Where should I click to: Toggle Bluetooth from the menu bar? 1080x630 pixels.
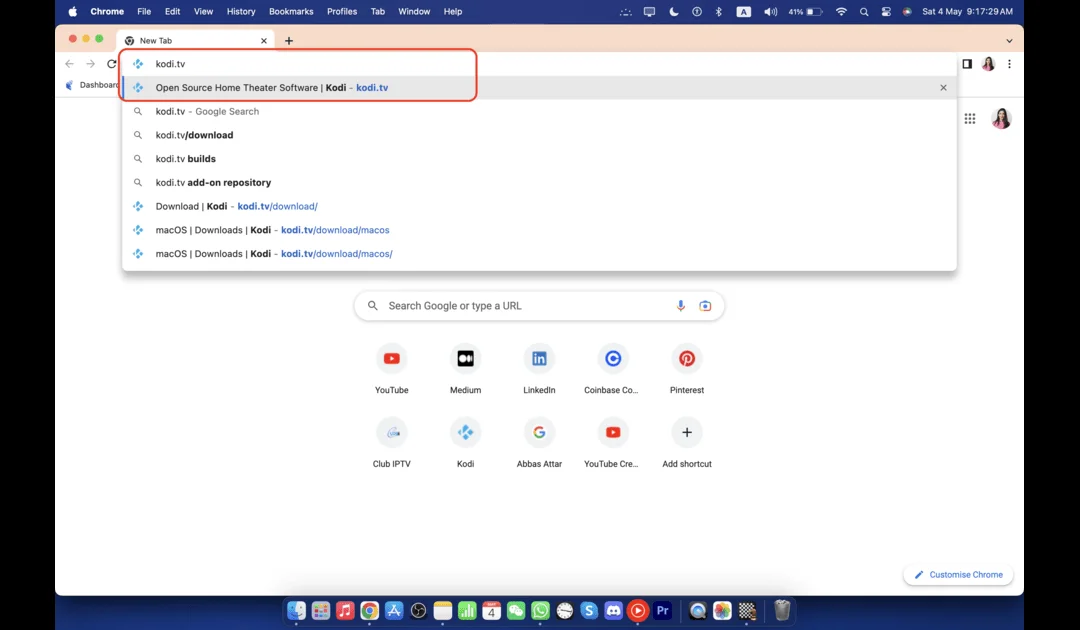pyautogui.click(x=718, y=12)
